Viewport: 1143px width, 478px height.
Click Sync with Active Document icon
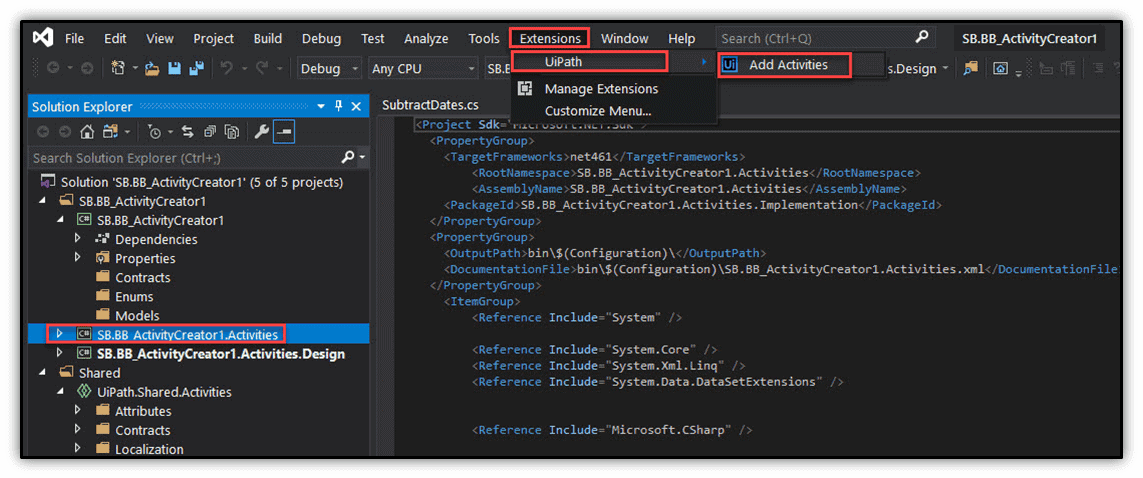(187, 132)
